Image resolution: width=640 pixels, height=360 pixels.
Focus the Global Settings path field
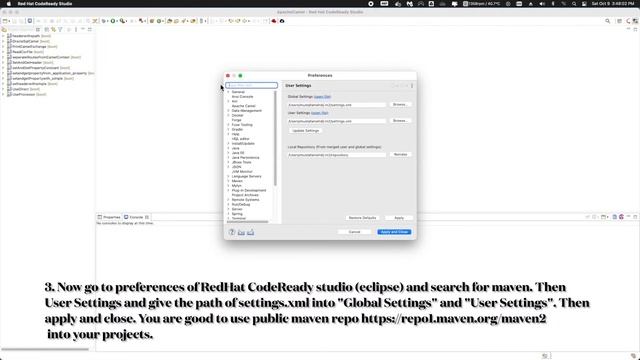(x=336, y=105)
